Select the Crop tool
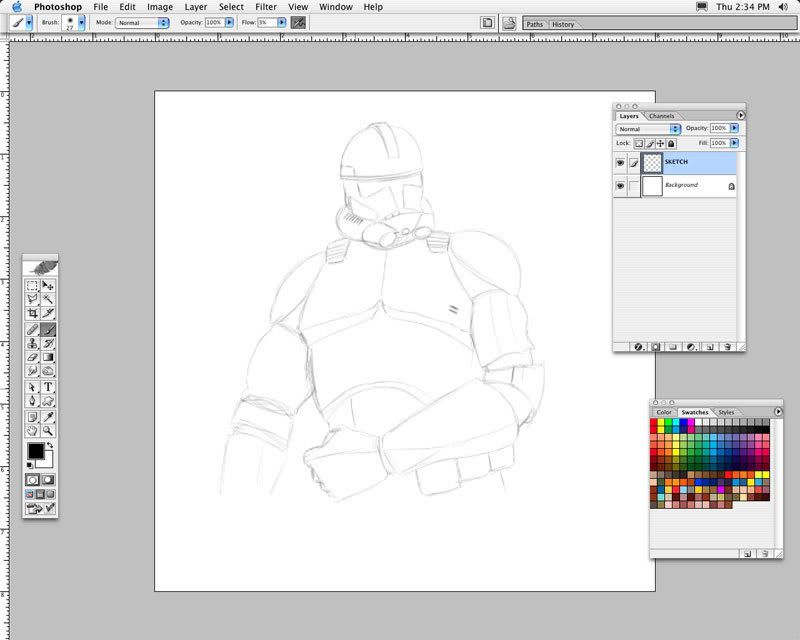The image size is (800, 640). point(32,313)
